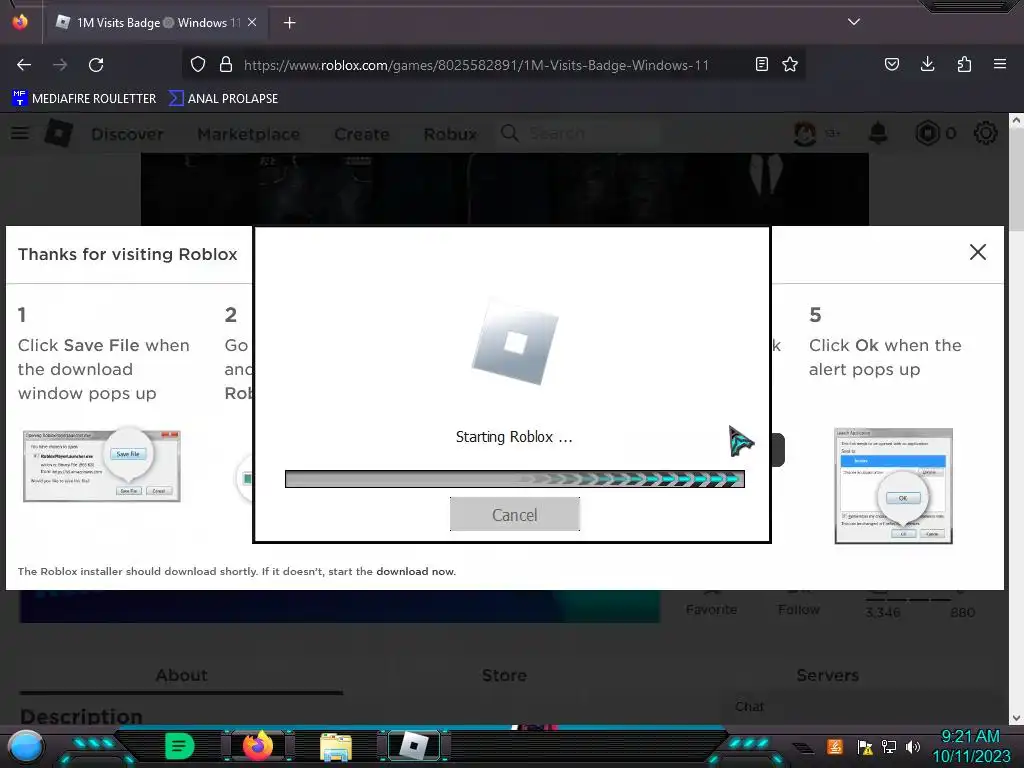This screenshot has height=768, width=1024.
Task: Select the 1M Visits Badge tab
Action: pyautogui.click(x=157, y=23)
